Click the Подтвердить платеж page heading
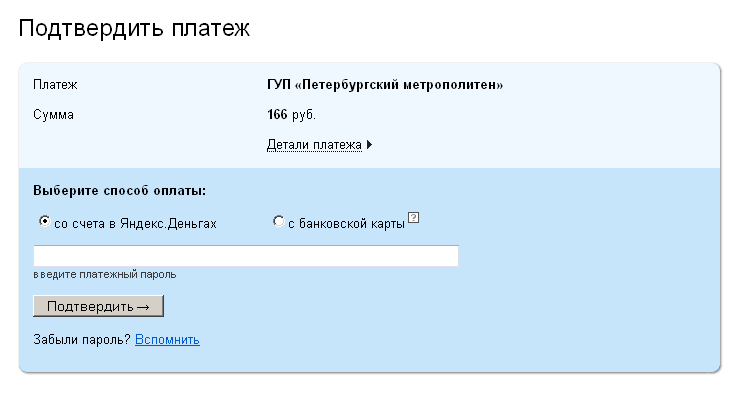Viewport: 744px width, 398px height. (134, 28)
